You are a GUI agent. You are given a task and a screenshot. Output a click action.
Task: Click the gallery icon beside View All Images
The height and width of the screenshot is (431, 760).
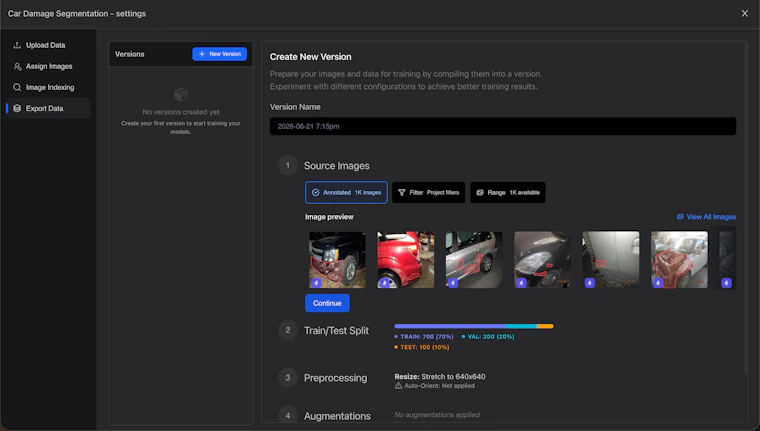coord(681,217)
